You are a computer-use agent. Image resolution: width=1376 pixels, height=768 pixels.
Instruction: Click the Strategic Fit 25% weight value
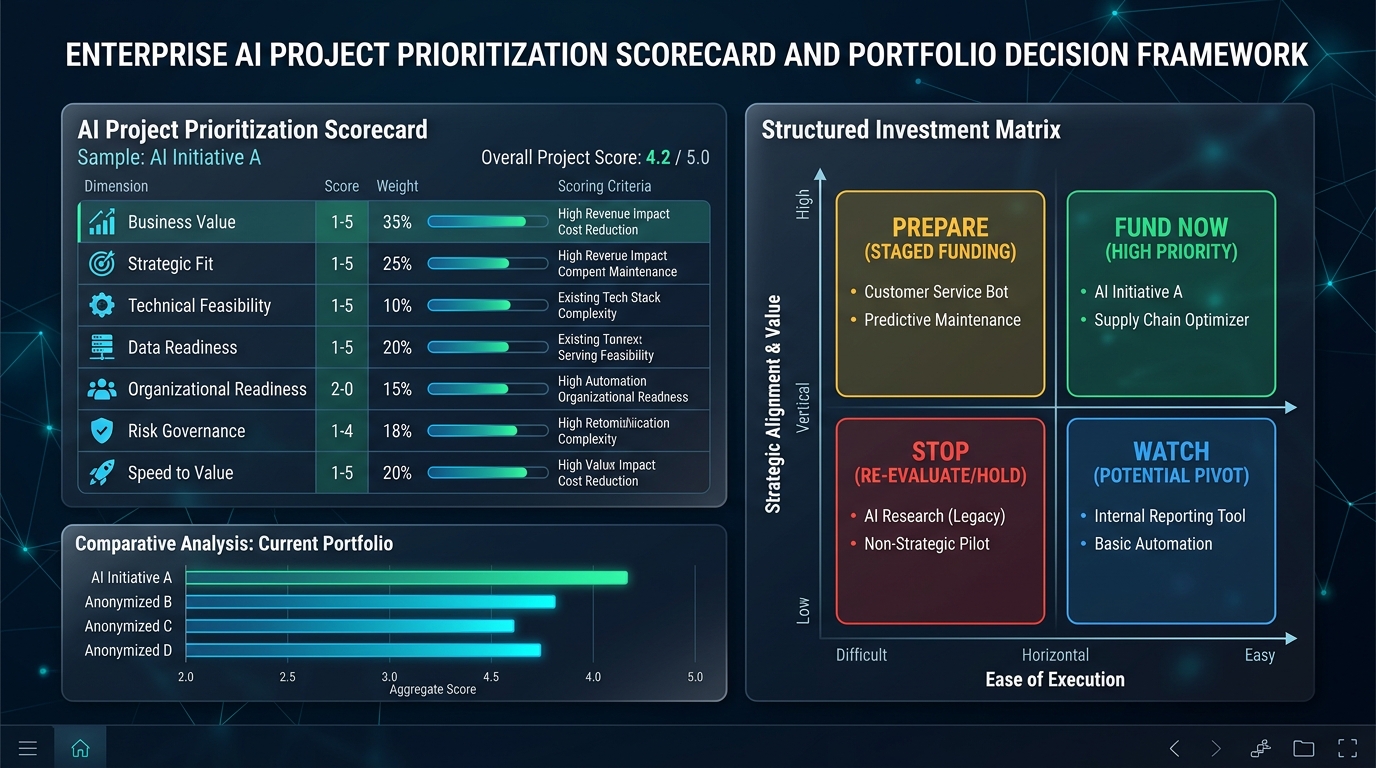(397, 264)
